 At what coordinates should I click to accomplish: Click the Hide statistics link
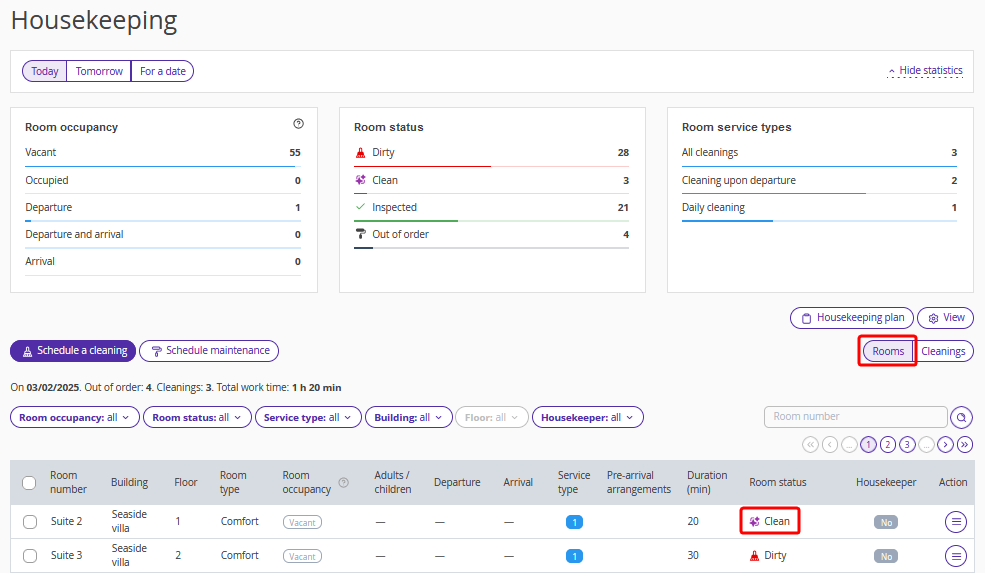(925, 71)
